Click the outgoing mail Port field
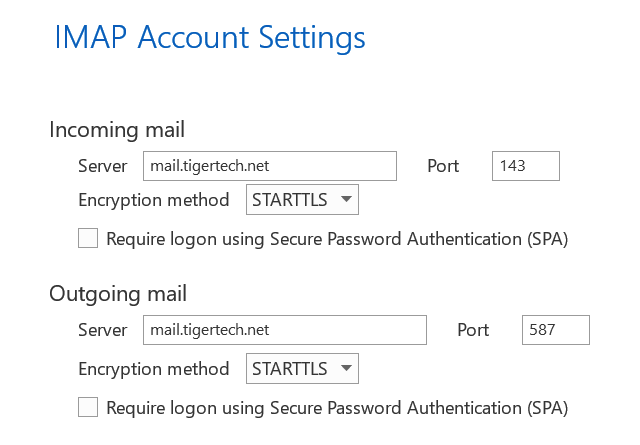Viewport: 640px width, 445px height. [x=555, y=330]
